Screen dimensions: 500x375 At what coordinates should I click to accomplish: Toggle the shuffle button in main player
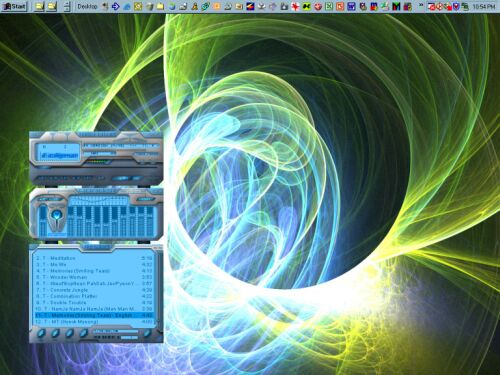(120, 178)
